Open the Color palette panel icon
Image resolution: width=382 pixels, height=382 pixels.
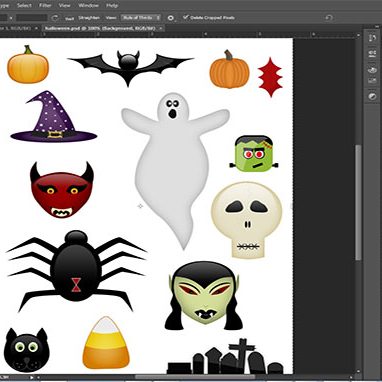coord(372,70)
